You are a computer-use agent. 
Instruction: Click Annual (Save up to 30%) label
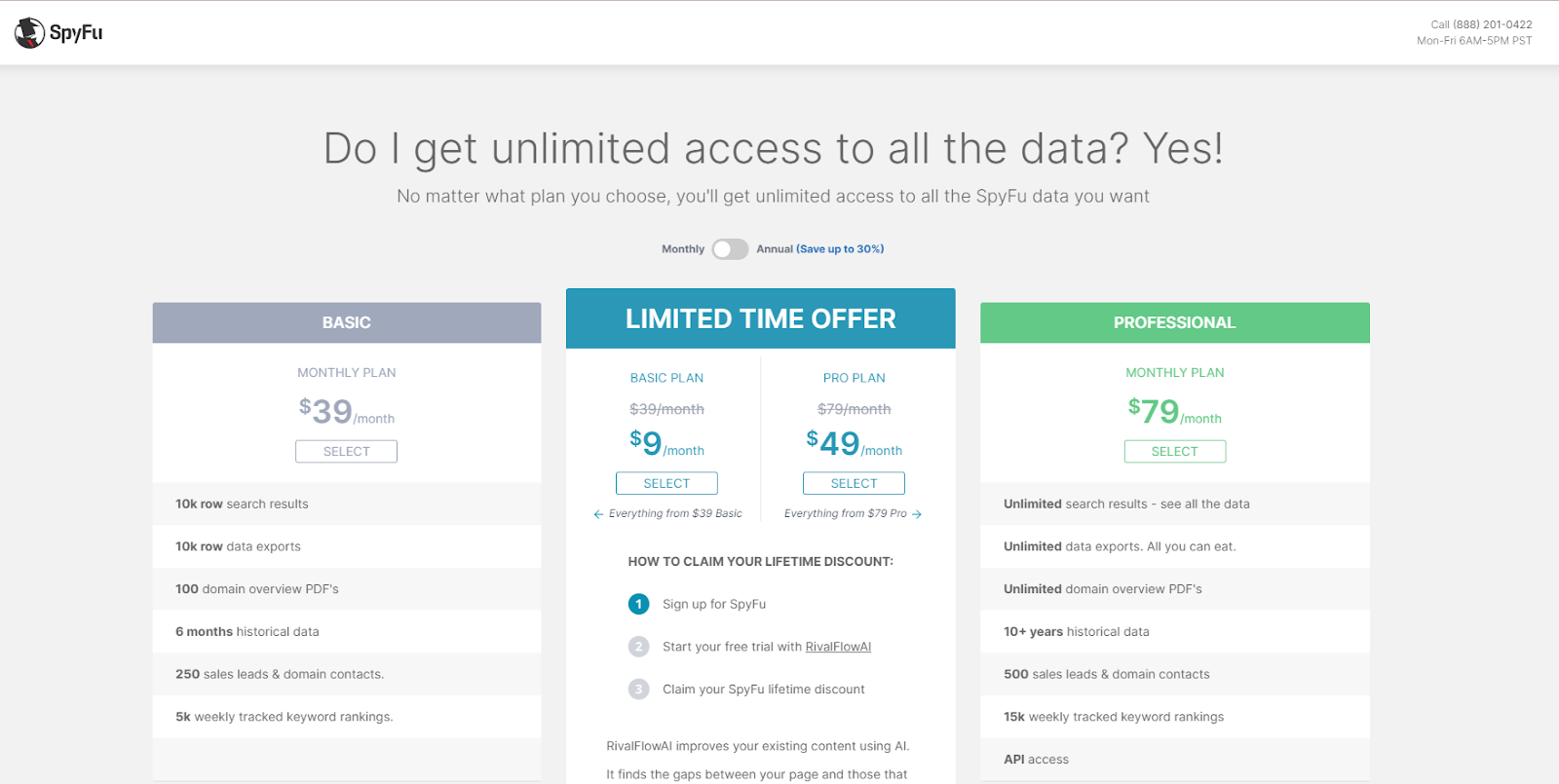[x=820, y=249]
